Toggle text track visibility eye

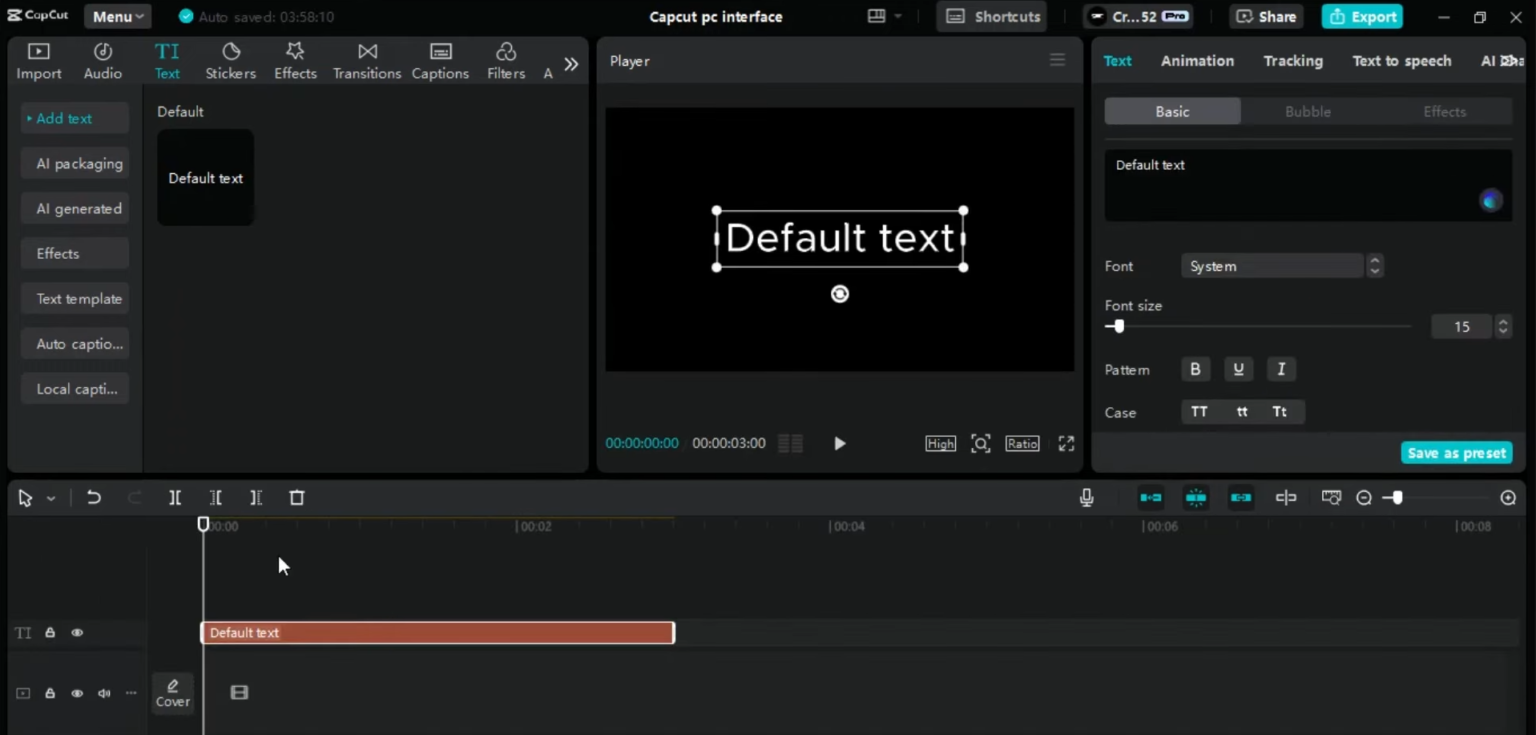[x=77, y=633]
